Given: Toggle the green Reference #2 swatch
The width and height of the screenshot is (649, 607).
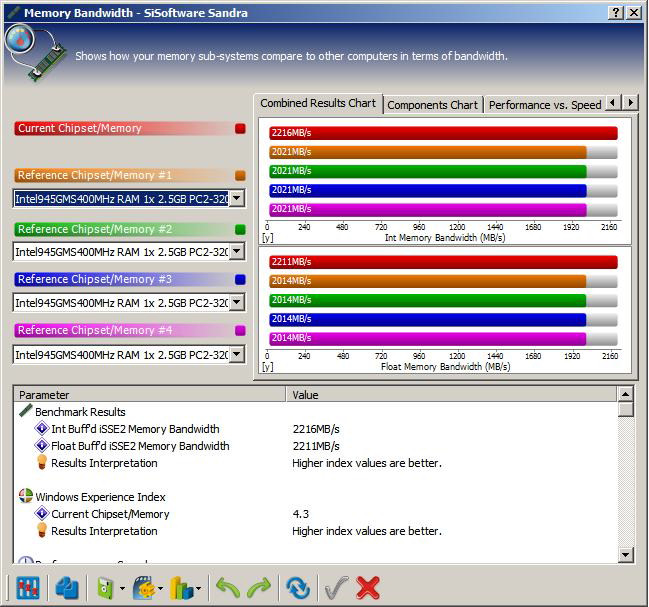Looking at the screenshot, I should pyautogui.click(x=240, y=230).
